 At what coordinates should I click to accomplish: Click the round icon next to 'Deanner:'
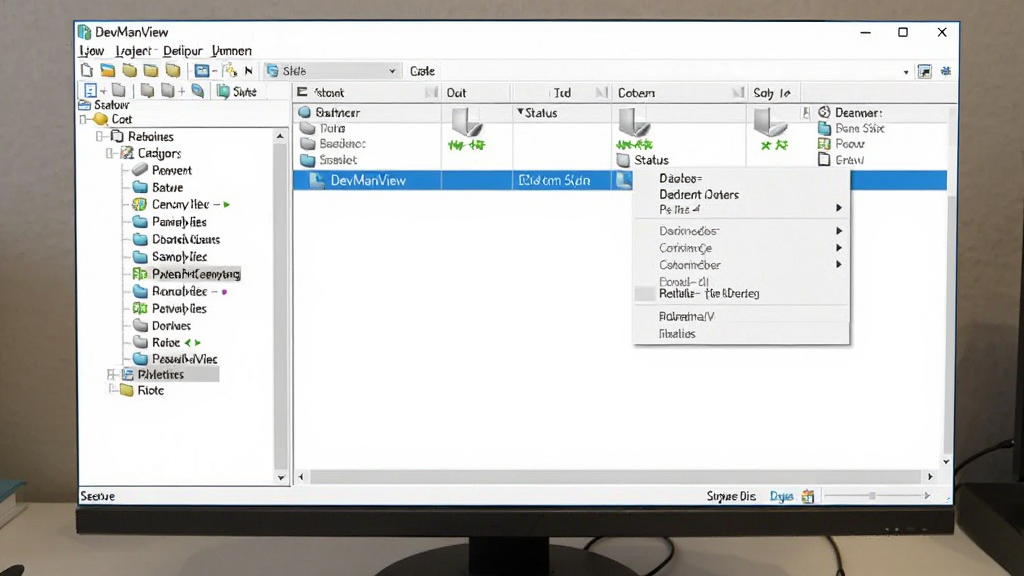[824, 112]
